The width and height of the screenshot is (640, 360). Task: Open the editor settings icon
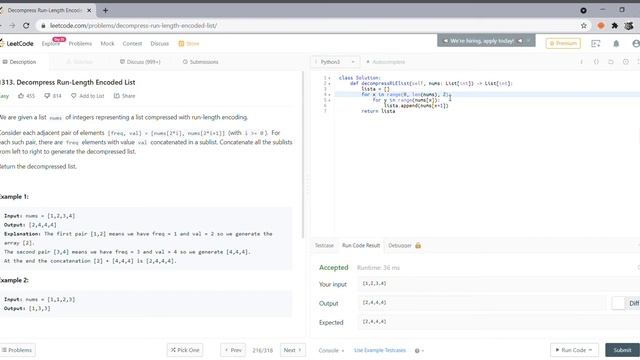tap(625, 62)
